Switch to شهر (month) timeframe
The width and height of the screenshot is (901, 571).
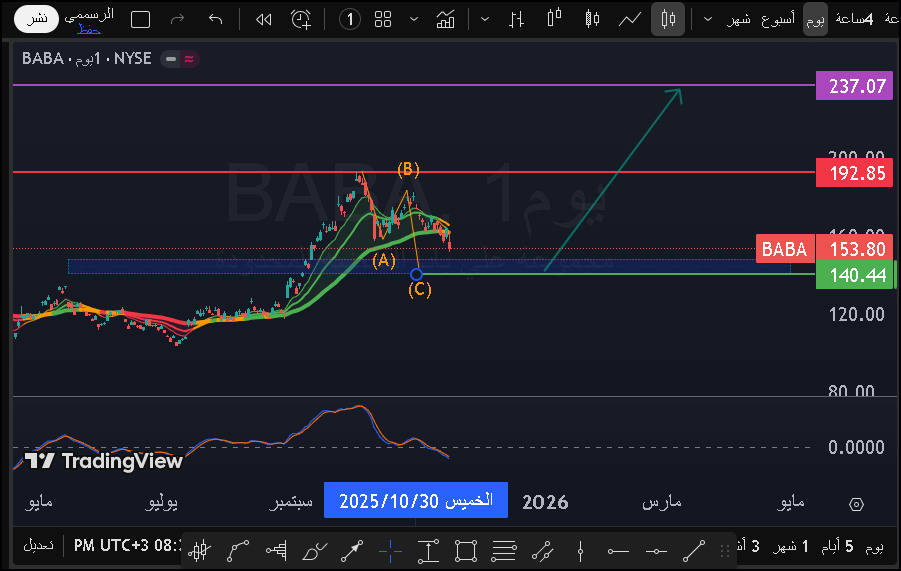[738, 20]
